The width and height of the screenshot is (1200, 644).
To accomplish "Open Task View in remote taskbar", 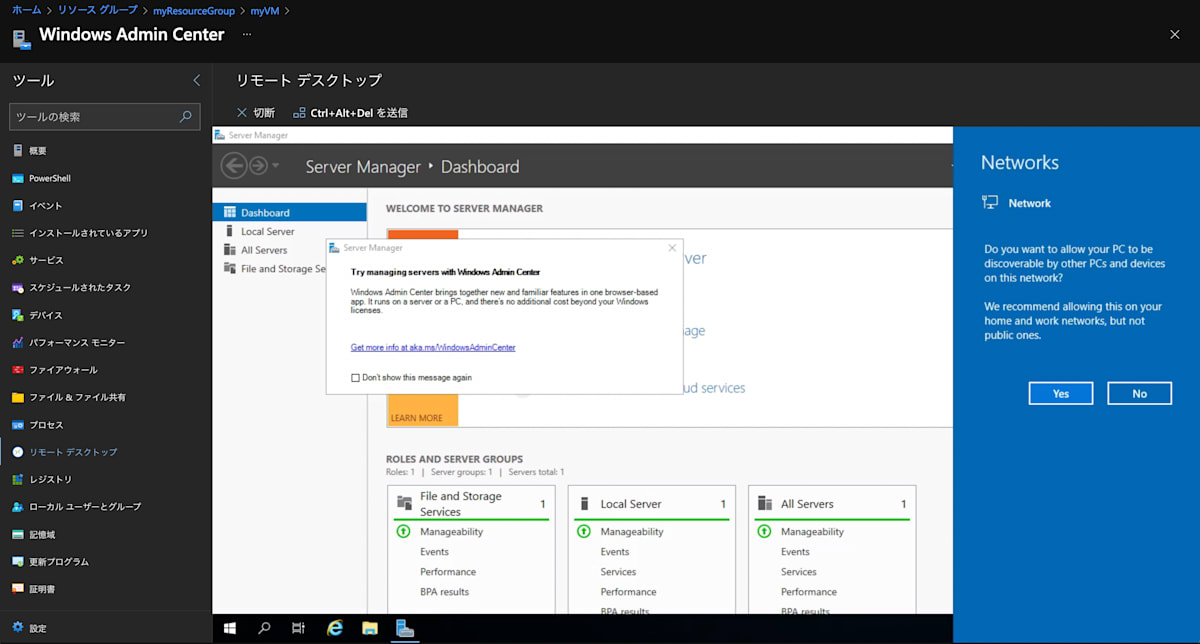I will [298, 628].
